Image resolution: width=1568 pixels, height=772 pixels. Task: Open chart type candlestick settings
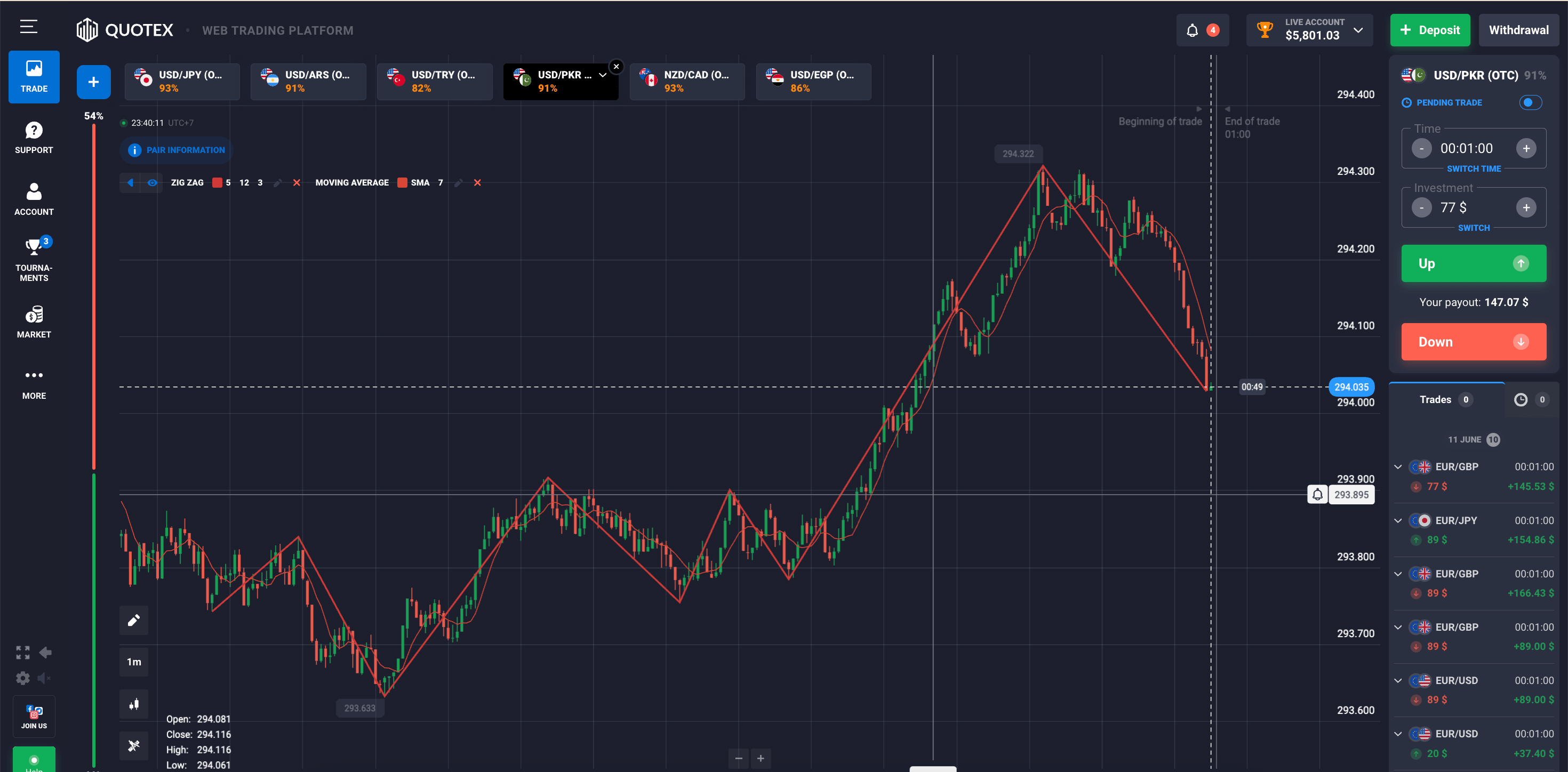pos(134,704)
